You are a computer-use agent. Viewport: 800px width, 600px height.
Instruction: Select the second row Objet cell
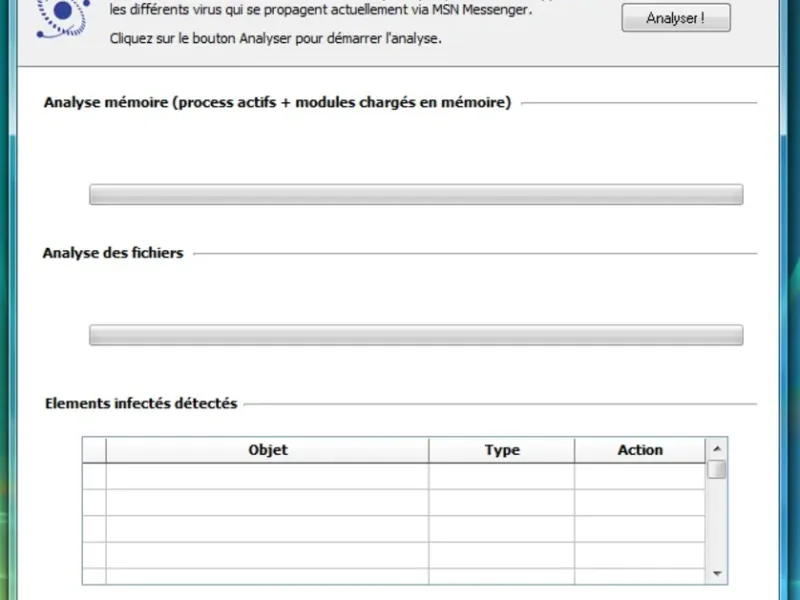coord(267,502)
